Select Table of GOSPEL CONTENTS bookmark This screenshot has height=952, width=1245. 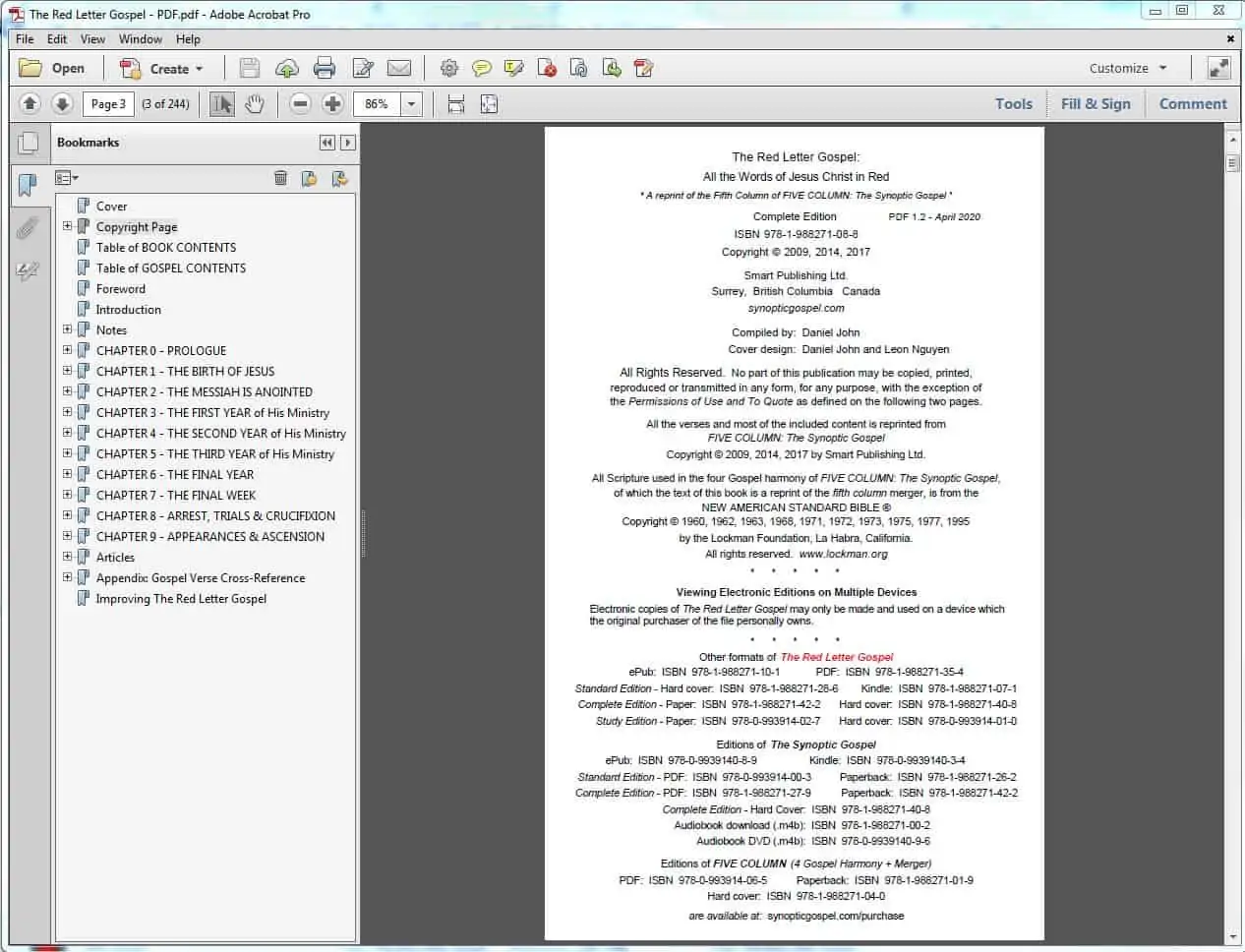pyautogui.click(x=171, y=268)
